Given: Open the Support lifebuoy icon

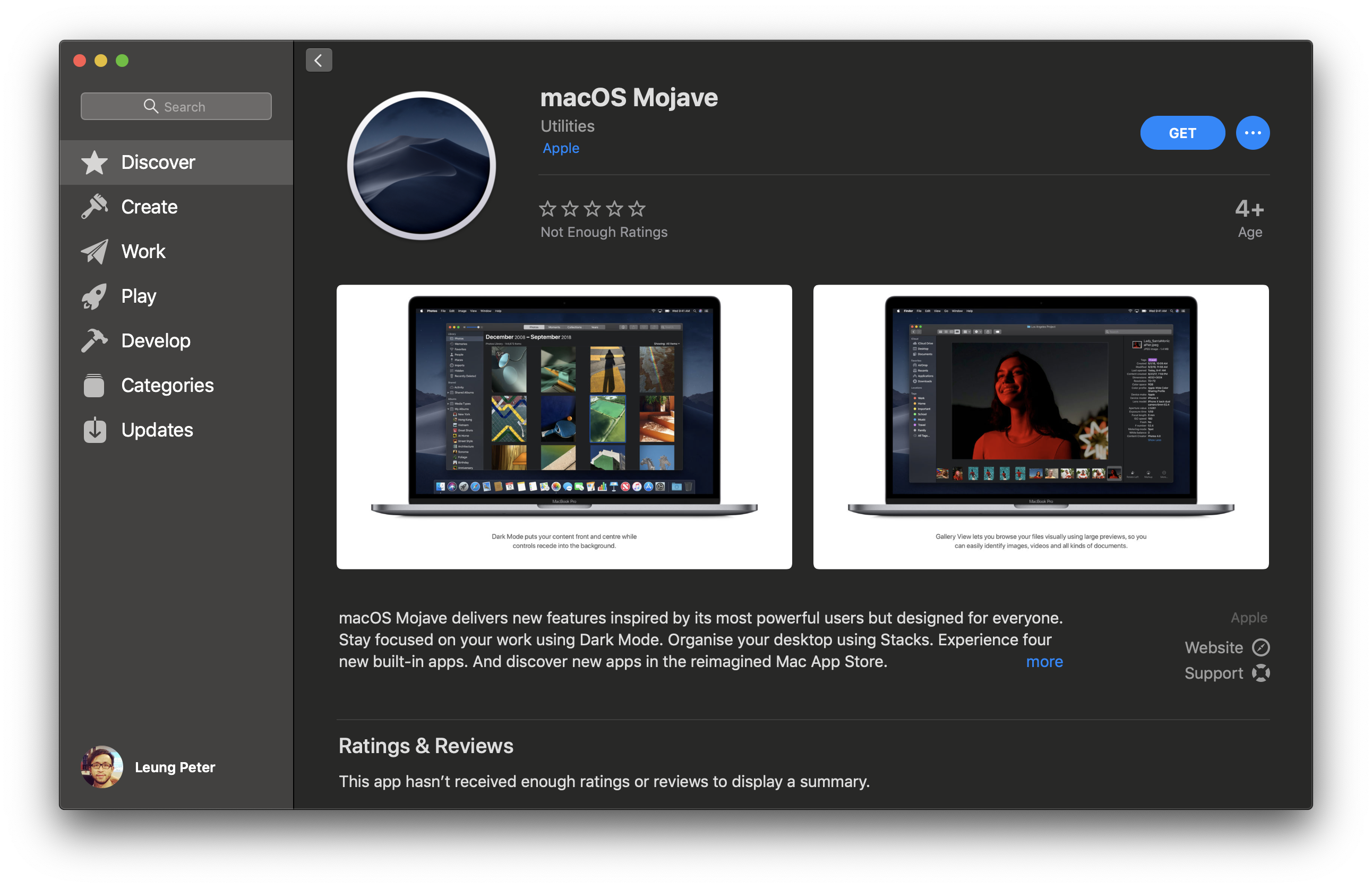Looking at the screenshot, I should (x=1260, y=673).
